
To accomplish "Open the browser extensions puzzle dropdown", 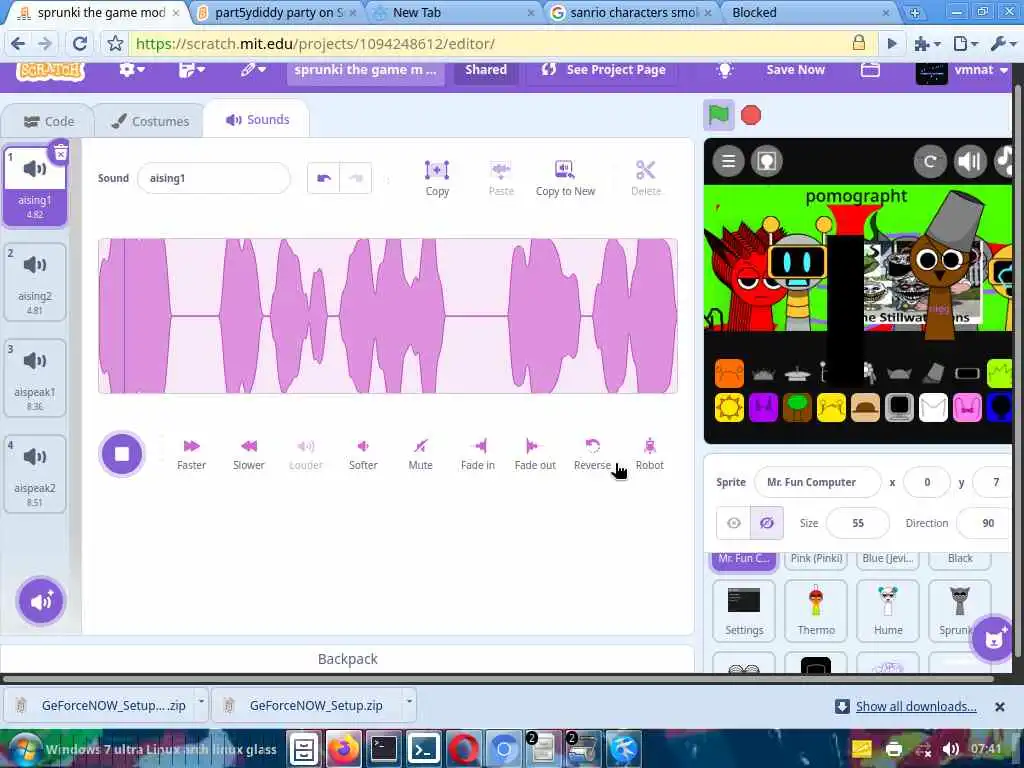I will [x=927, y=44].
